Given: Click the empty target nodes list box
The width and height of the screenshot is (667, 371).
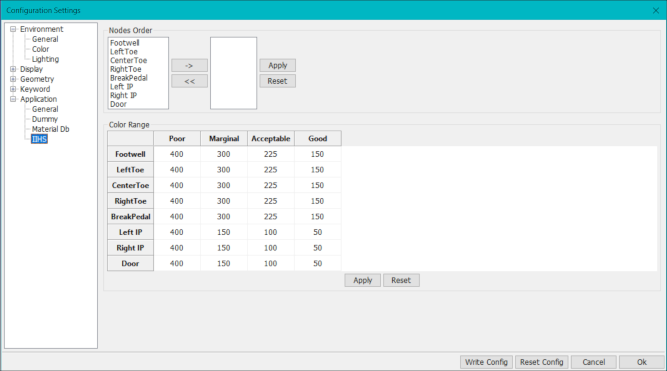Looking at the screenshot, I should click(234, 73).
